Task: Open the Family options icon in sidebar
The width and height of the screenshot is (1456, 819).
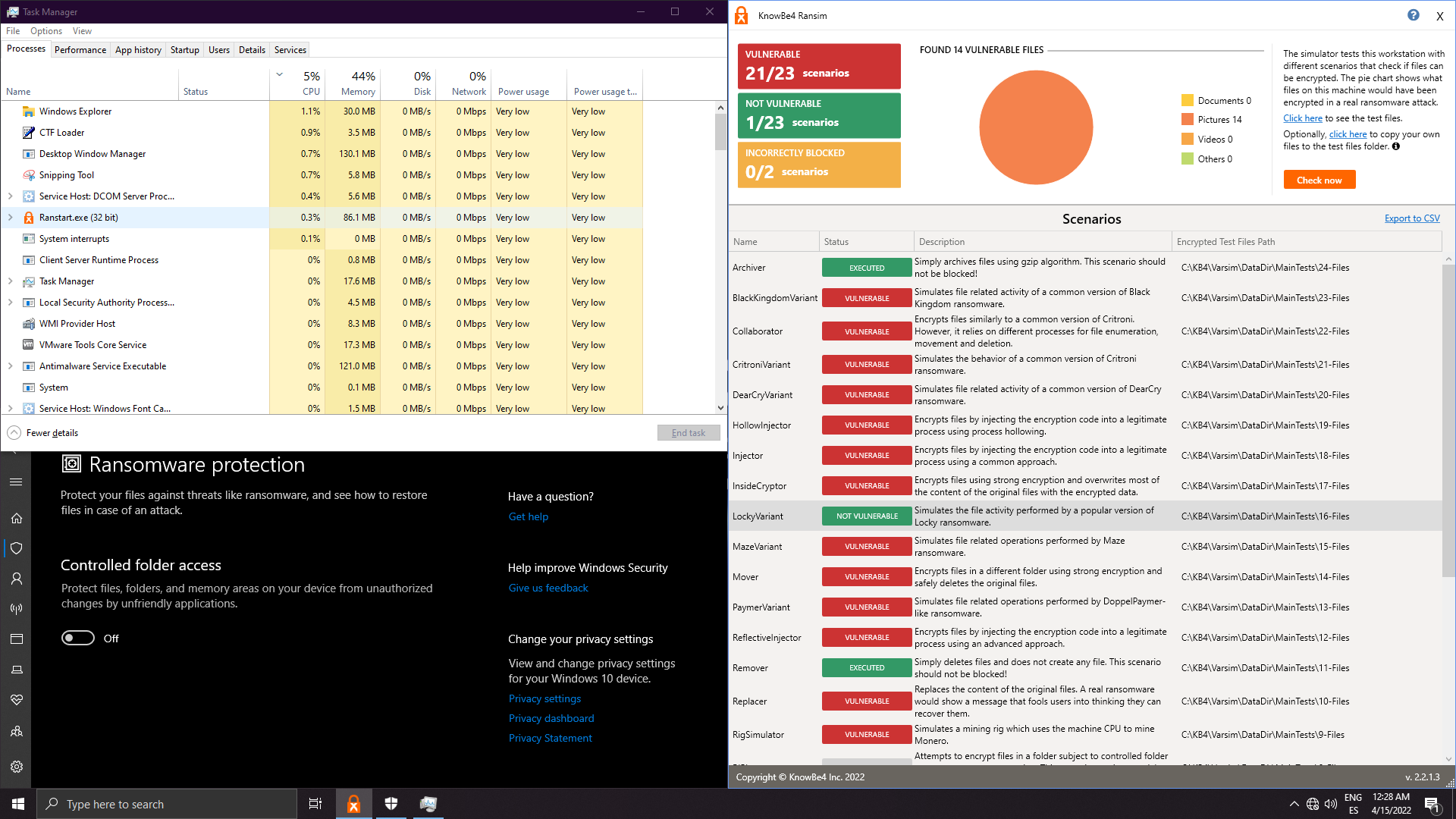Action: pyautogui.click(x=17, y=732)
